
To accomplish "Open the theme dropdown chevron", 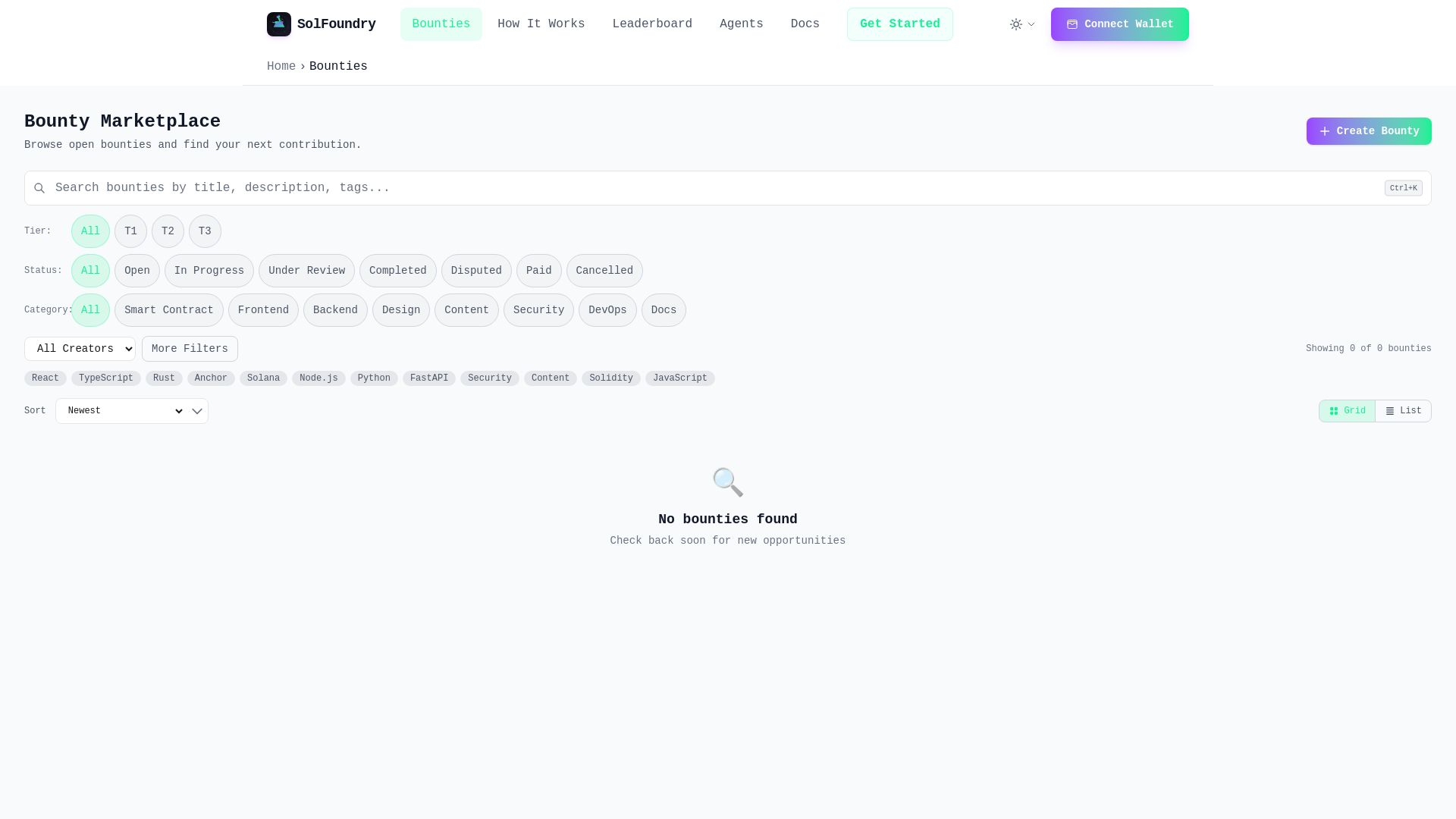I will pyautogui.click(x=1031, y=24).
